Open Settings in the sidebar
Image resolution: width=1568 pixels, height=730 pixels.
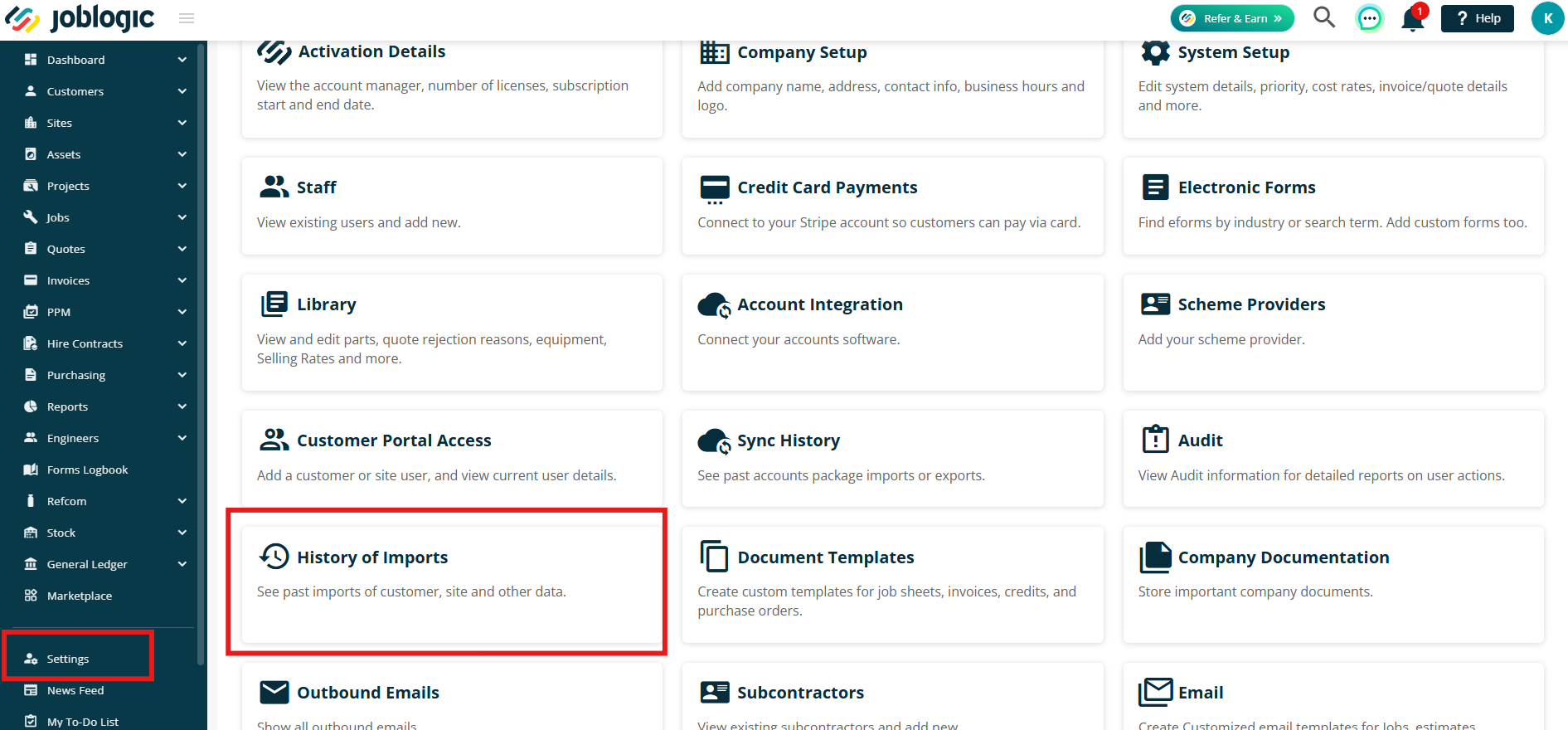68,659
